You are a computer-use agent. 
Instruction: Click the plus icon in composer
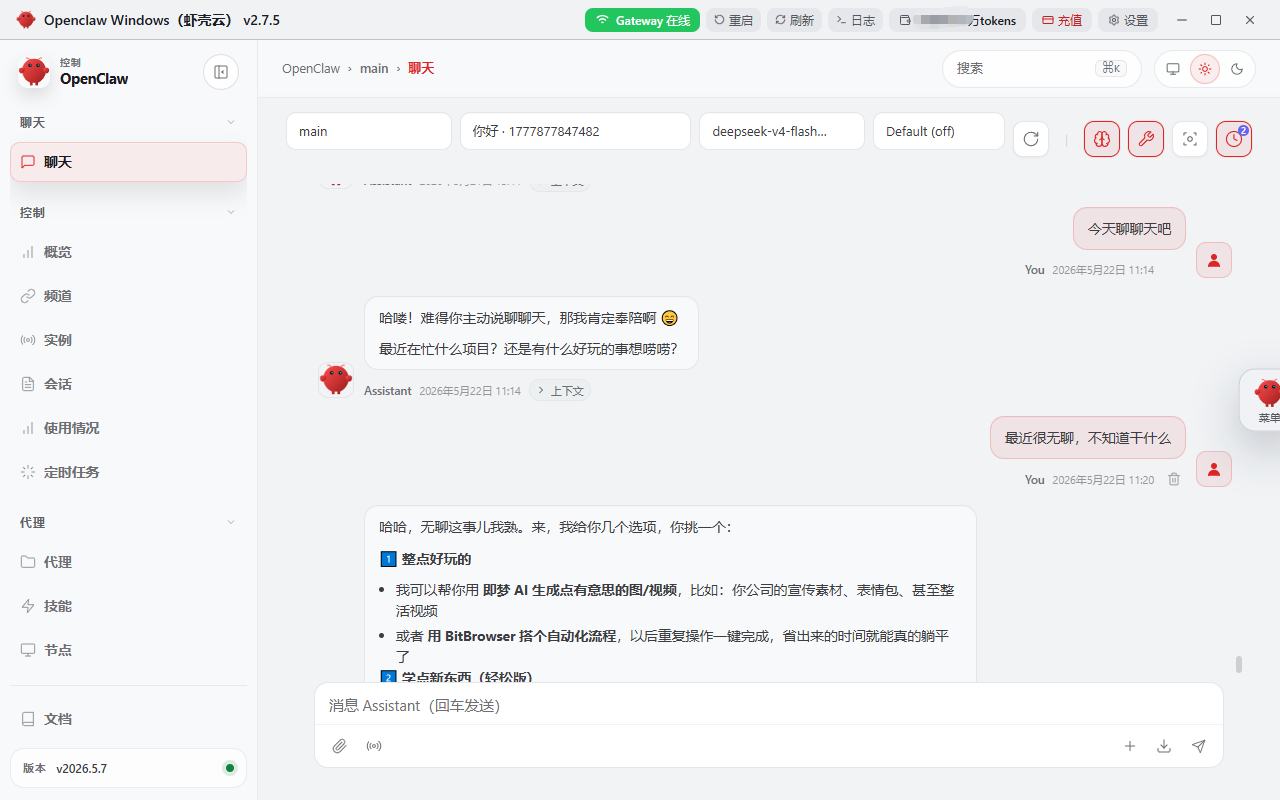coord(1130,746)
